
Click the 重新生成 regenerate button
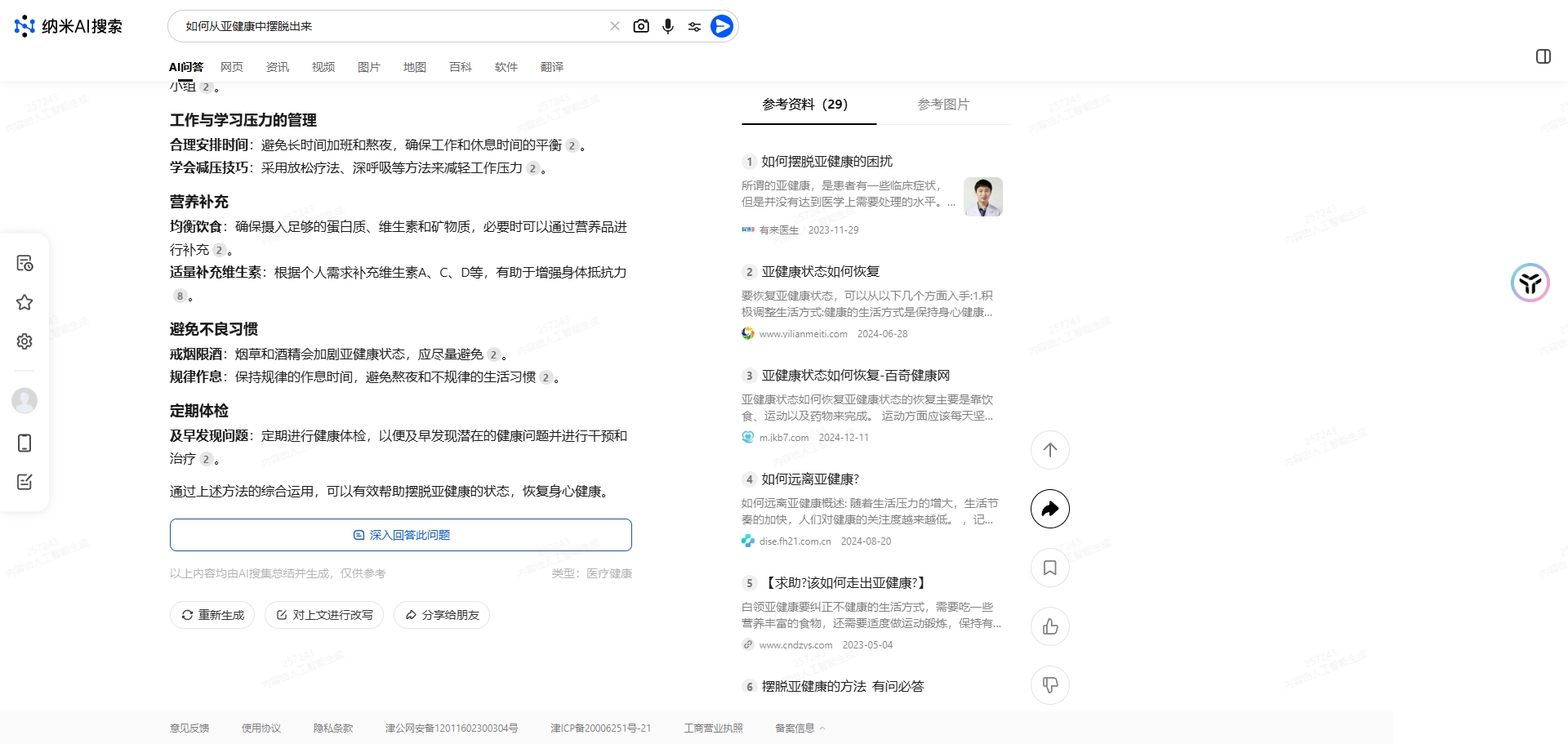click(212, 615)
